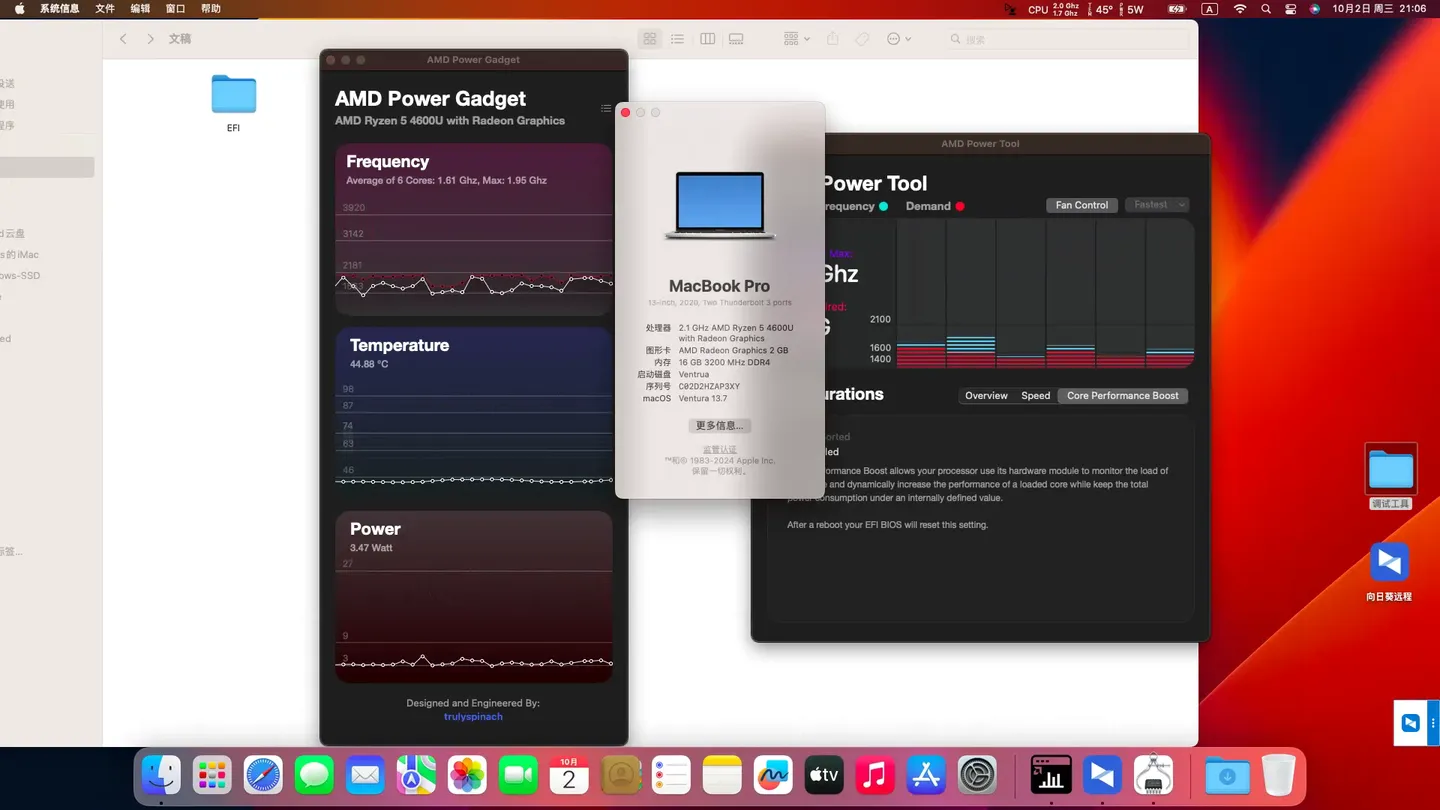Open Photos app in the Dock
Screen dimensions: 1440x810
coord(467,775)
